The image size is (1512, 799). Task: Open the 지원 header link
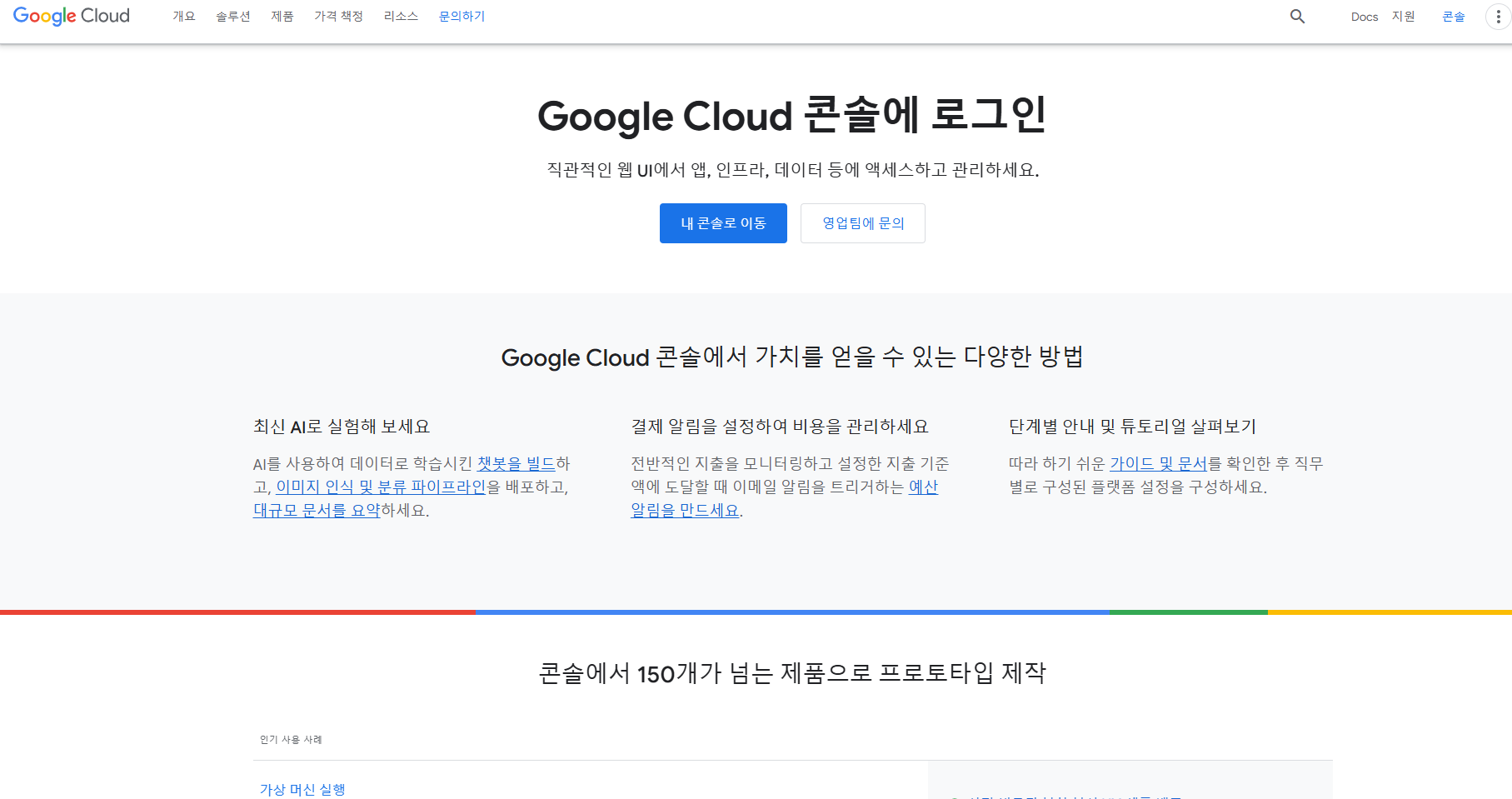1404,16
